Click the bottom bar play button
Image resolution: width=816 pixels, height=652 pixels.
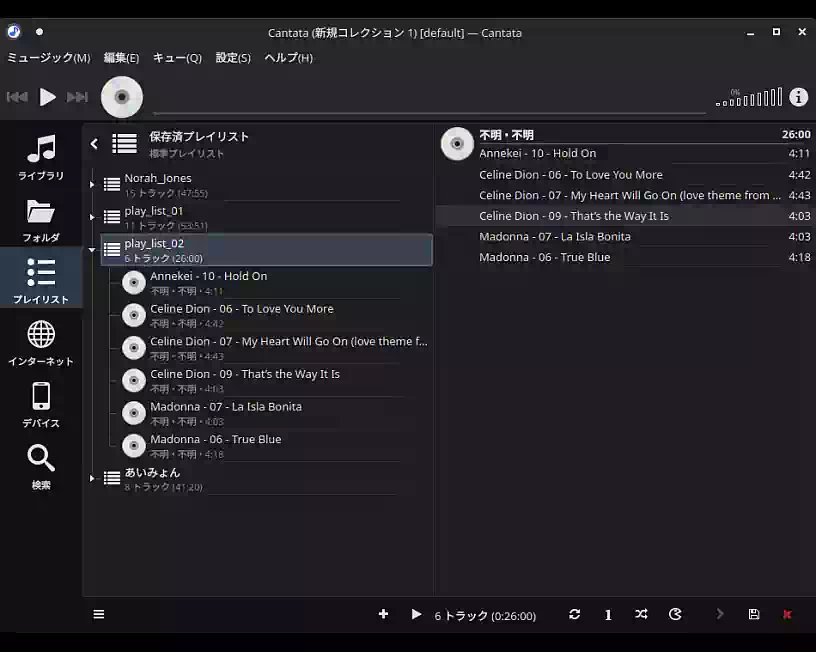[x=416, y=614]
